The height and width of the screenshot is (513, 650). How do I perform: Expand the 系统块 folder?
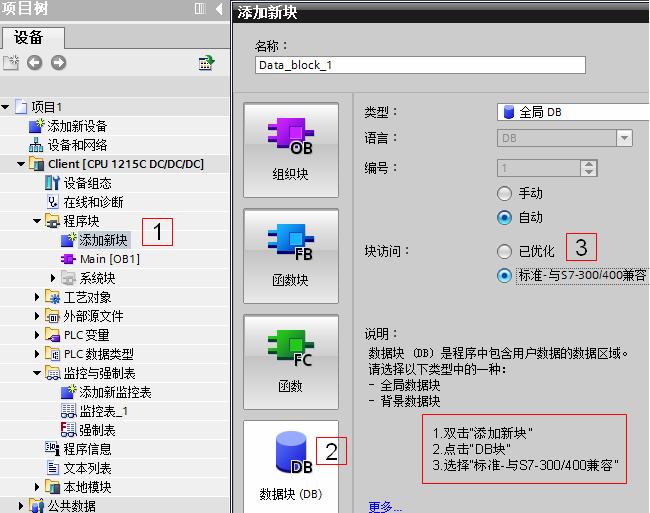[x=53, y=278]
